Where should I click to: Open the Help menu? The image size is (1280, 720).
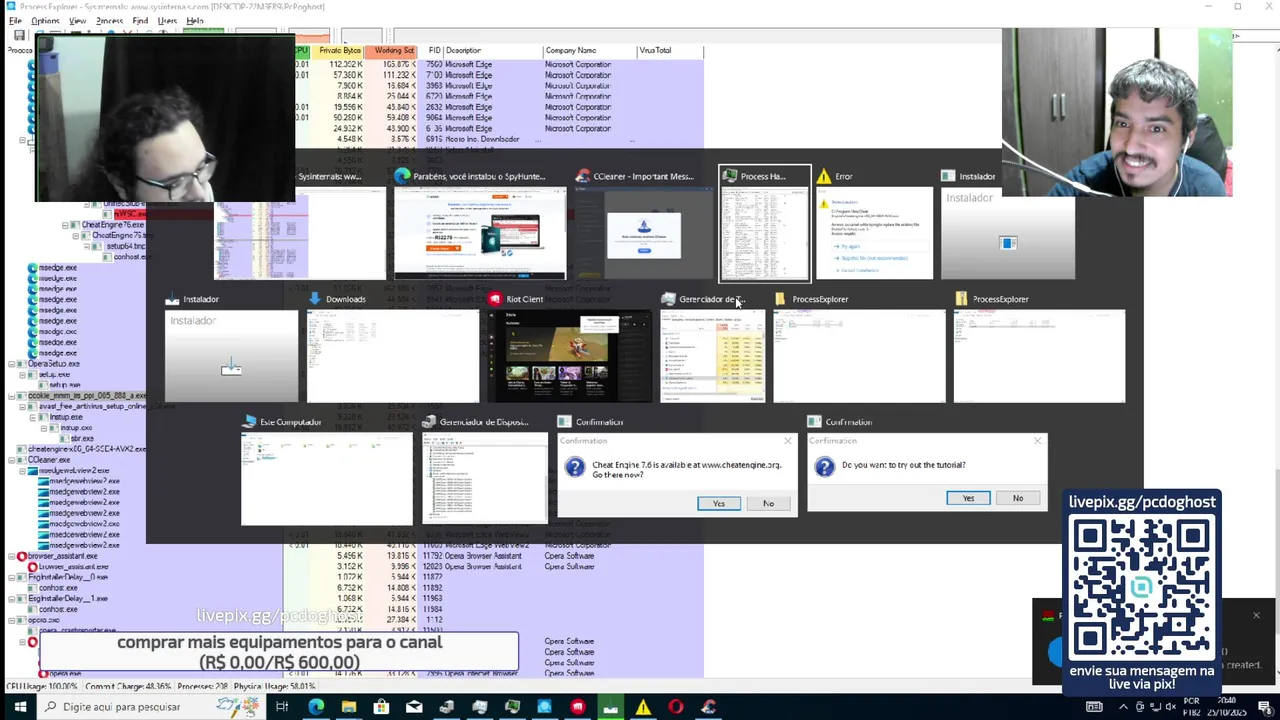pyautogui.click(x=195, y=20)
